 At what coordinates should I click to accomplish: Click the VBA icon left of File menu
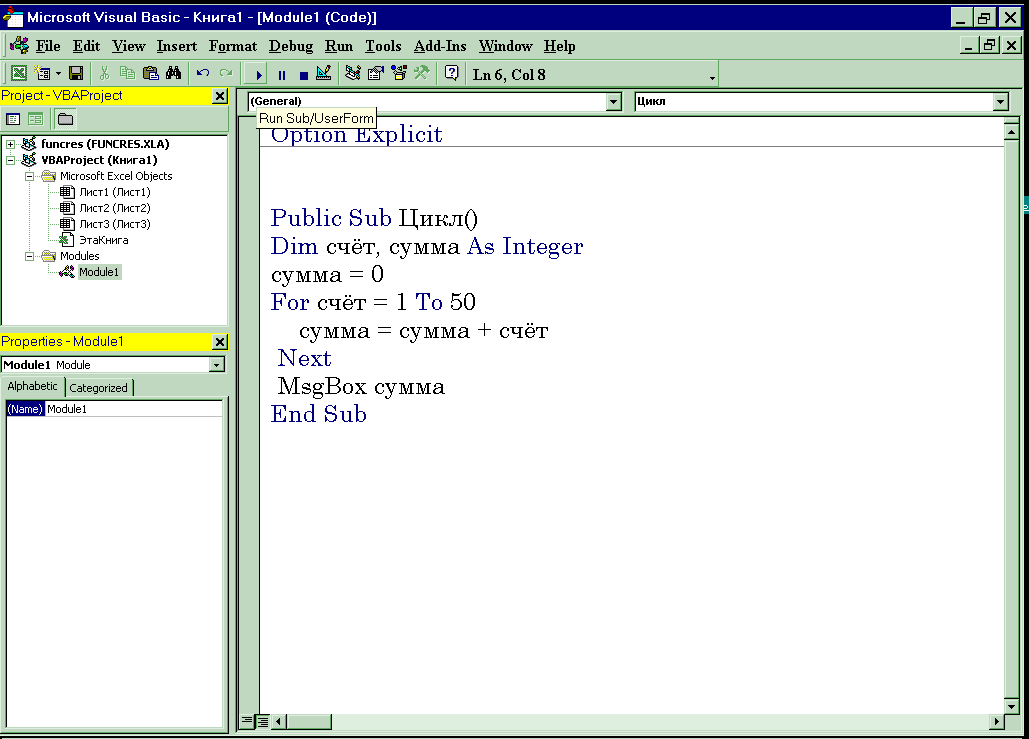[20, 45]
